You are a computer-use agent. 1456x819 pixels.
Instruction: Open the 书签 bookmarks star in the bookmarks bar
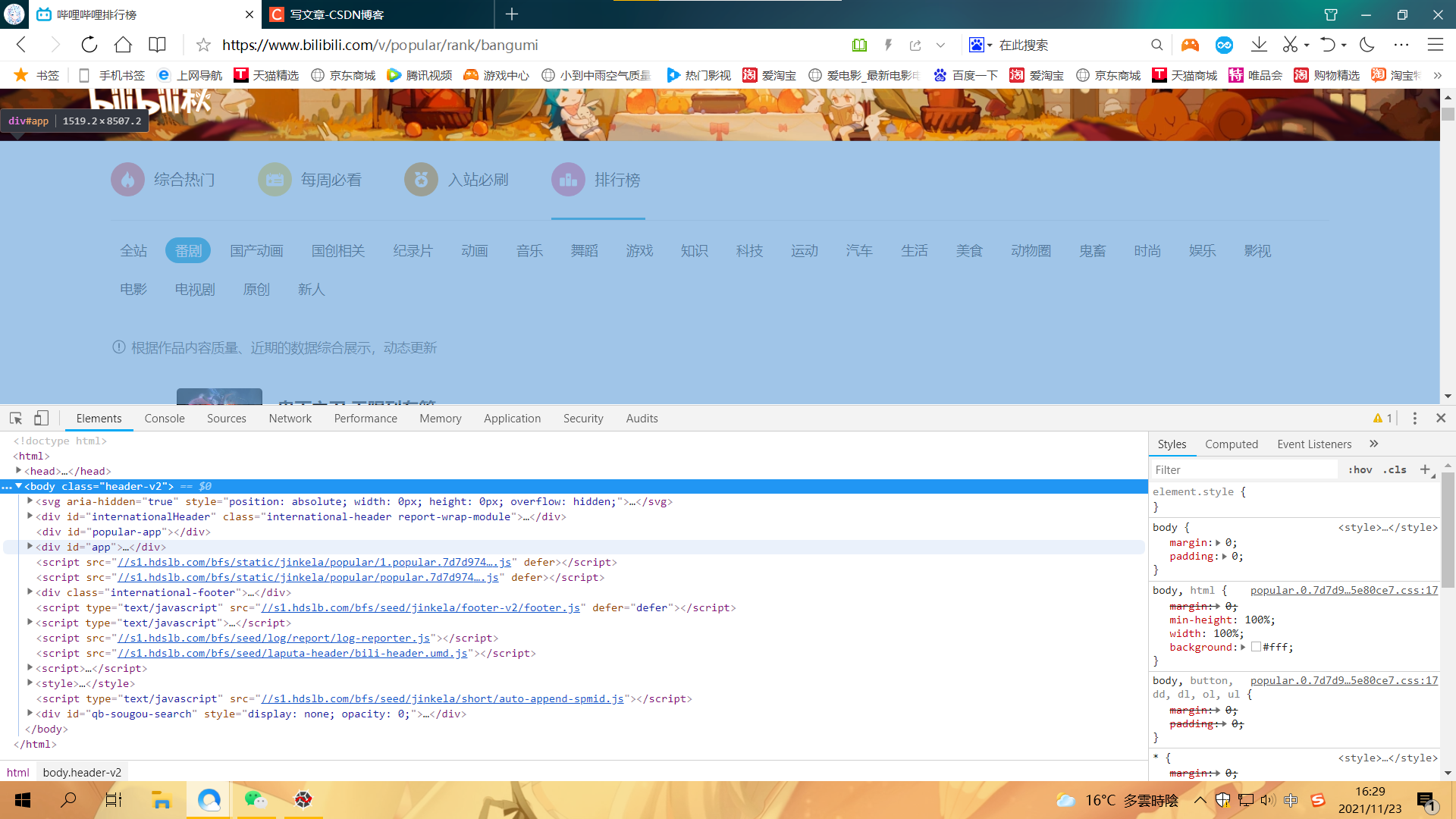21,75
